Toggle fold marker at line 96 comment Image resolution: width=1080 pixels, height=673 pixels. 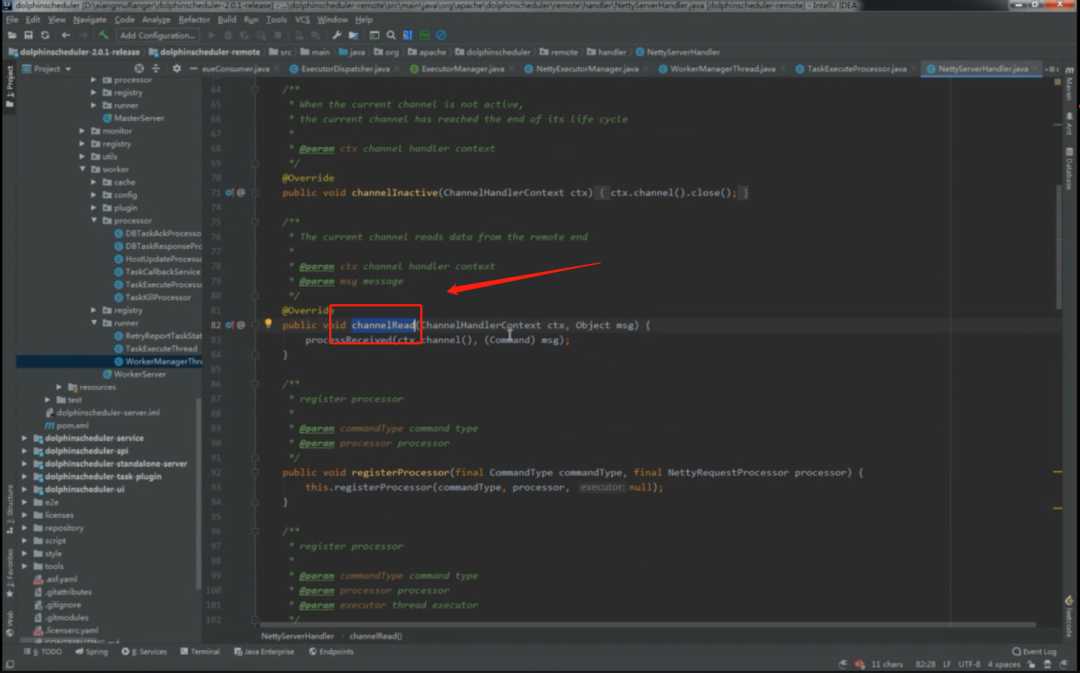(x=255, y=531)
